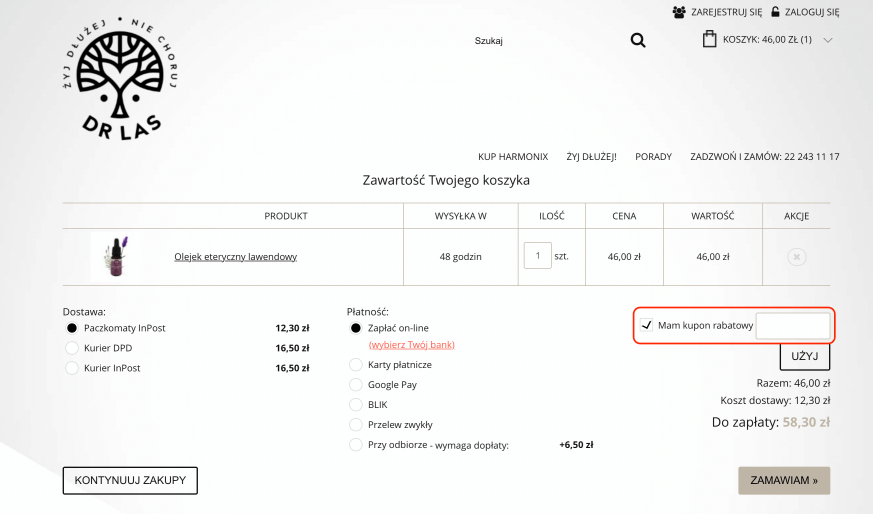Click the login padlock icon
The image size is (873, 514).
pos(775,11)
